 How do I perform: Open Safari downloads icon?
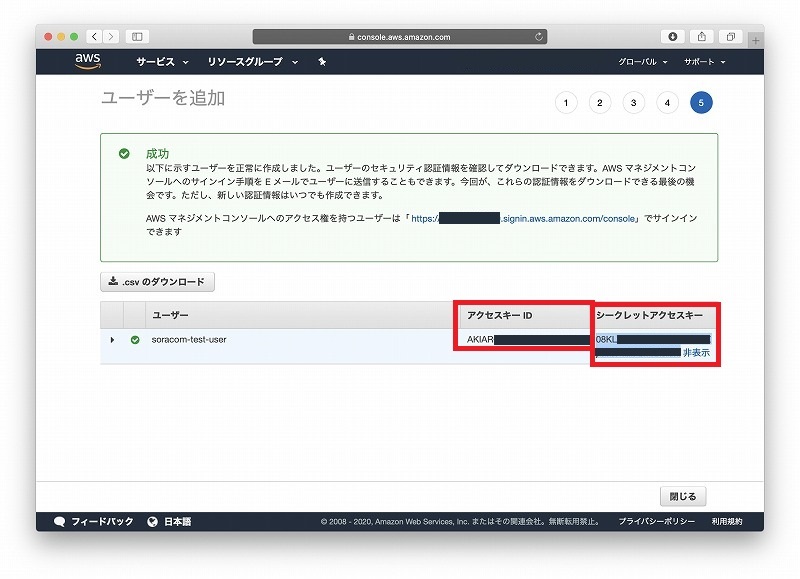point(672,37)
